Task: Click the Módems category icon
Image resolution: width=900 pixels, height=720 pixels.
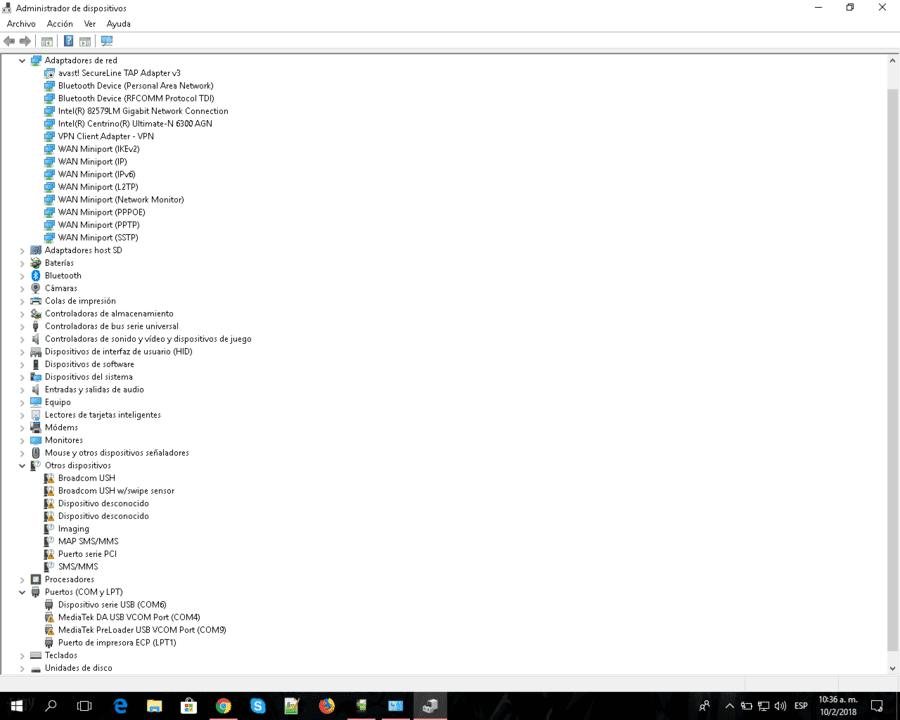Action: [x=36, y=427]
